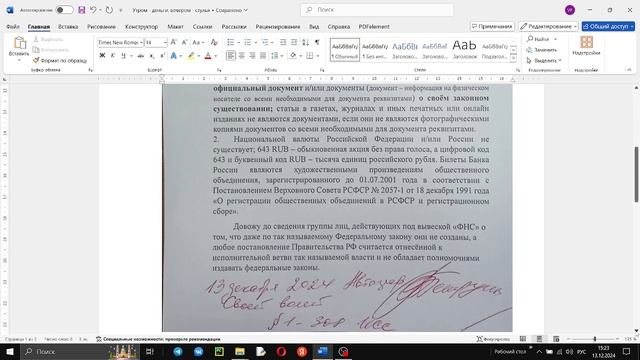
Task: Clear all formatting icon
Action: pyautogui.click(x=214, y=42)
